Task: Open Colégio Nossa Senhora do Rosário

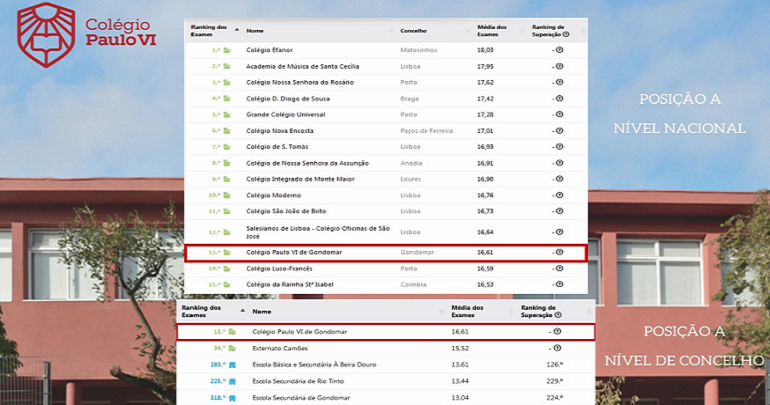Action: point(300,82)
